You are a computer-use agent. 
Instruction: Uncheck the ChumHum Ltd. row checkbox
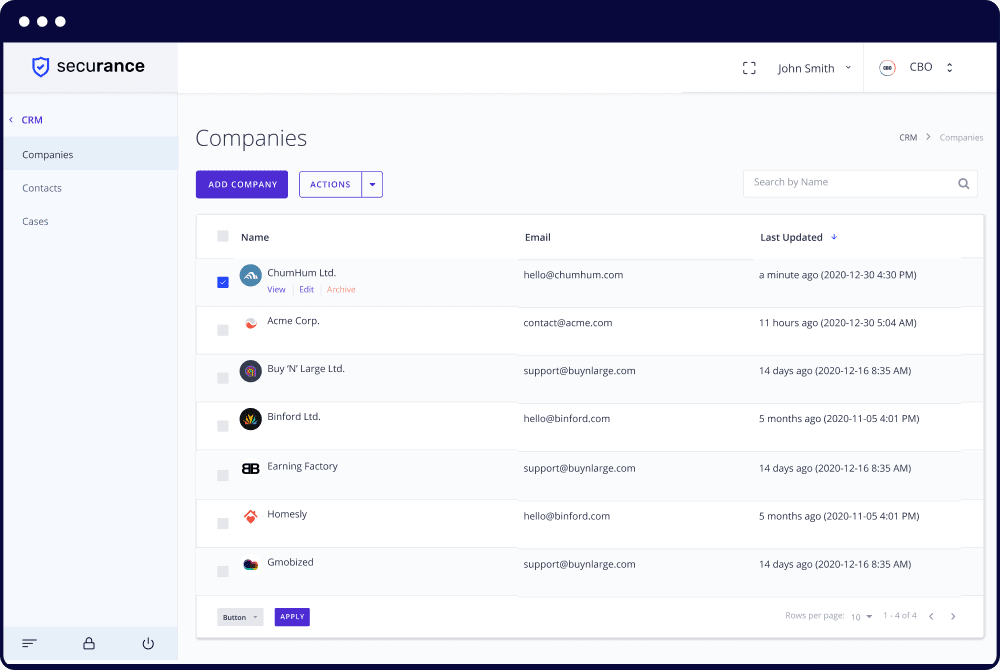point(223,282)
